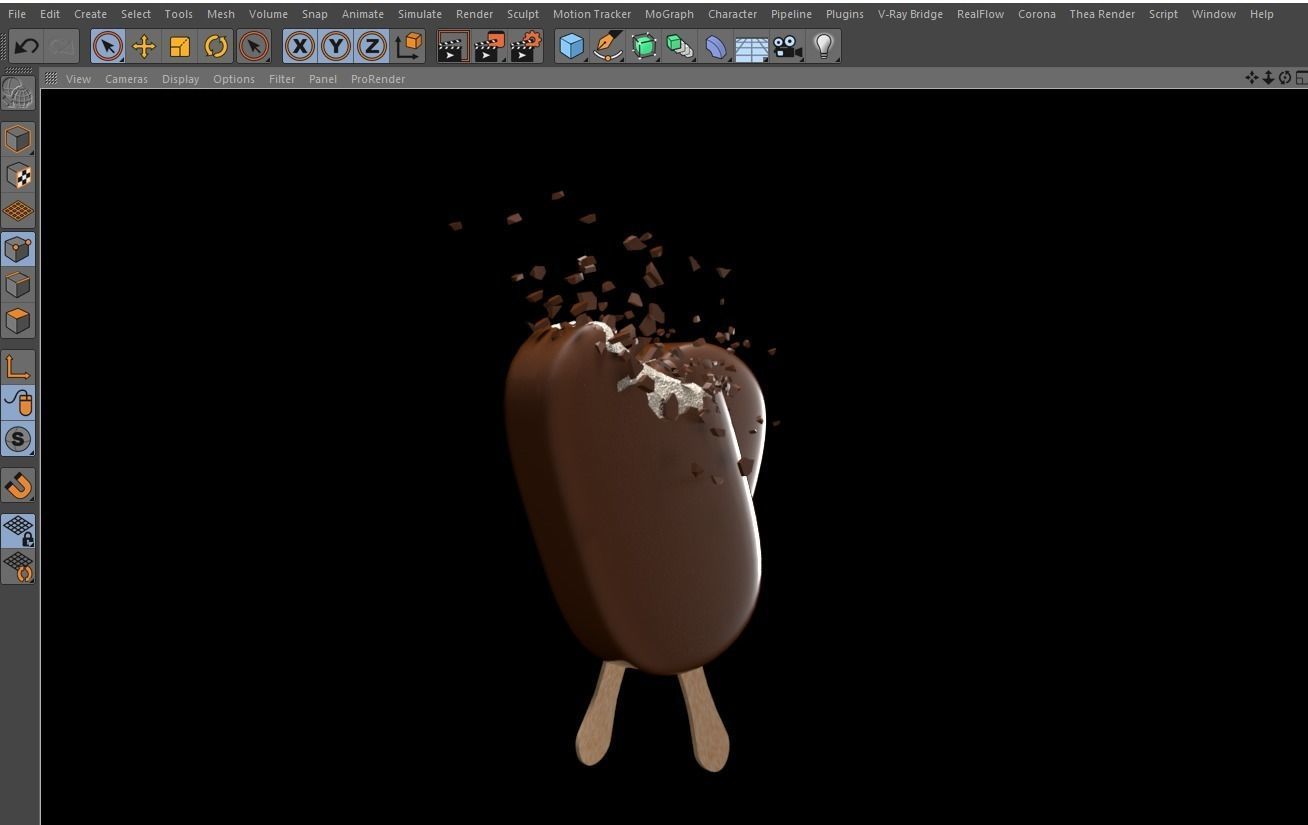Click the viewport orbit navigation icon
This screenshot has height=825, width=1308.
point(1285,78)
